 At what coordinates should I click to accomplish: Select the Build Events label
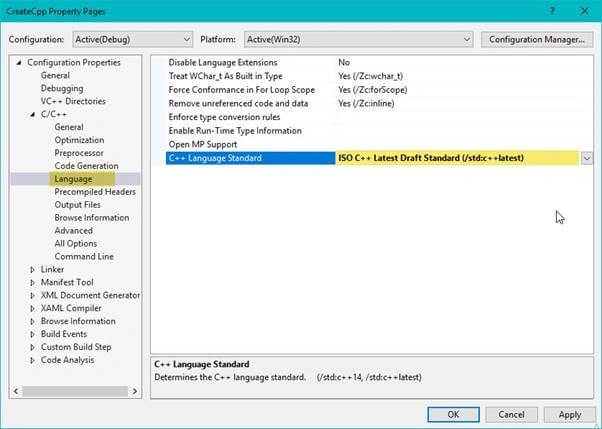(64, 334)
